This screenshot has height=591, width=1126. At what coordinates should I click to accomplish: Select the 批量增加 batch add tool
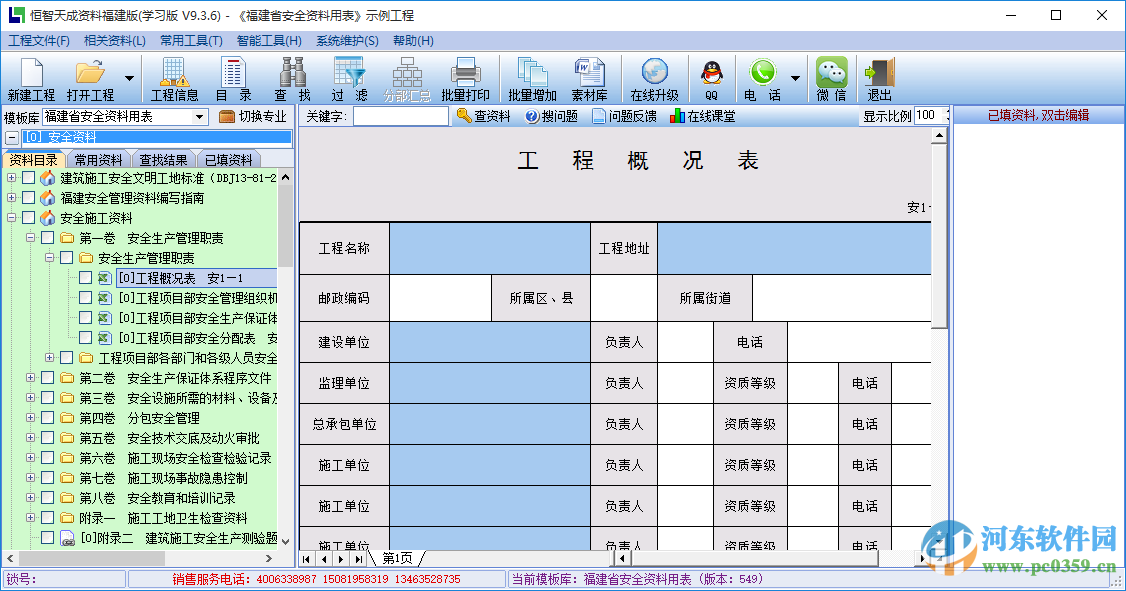point(531,78)
